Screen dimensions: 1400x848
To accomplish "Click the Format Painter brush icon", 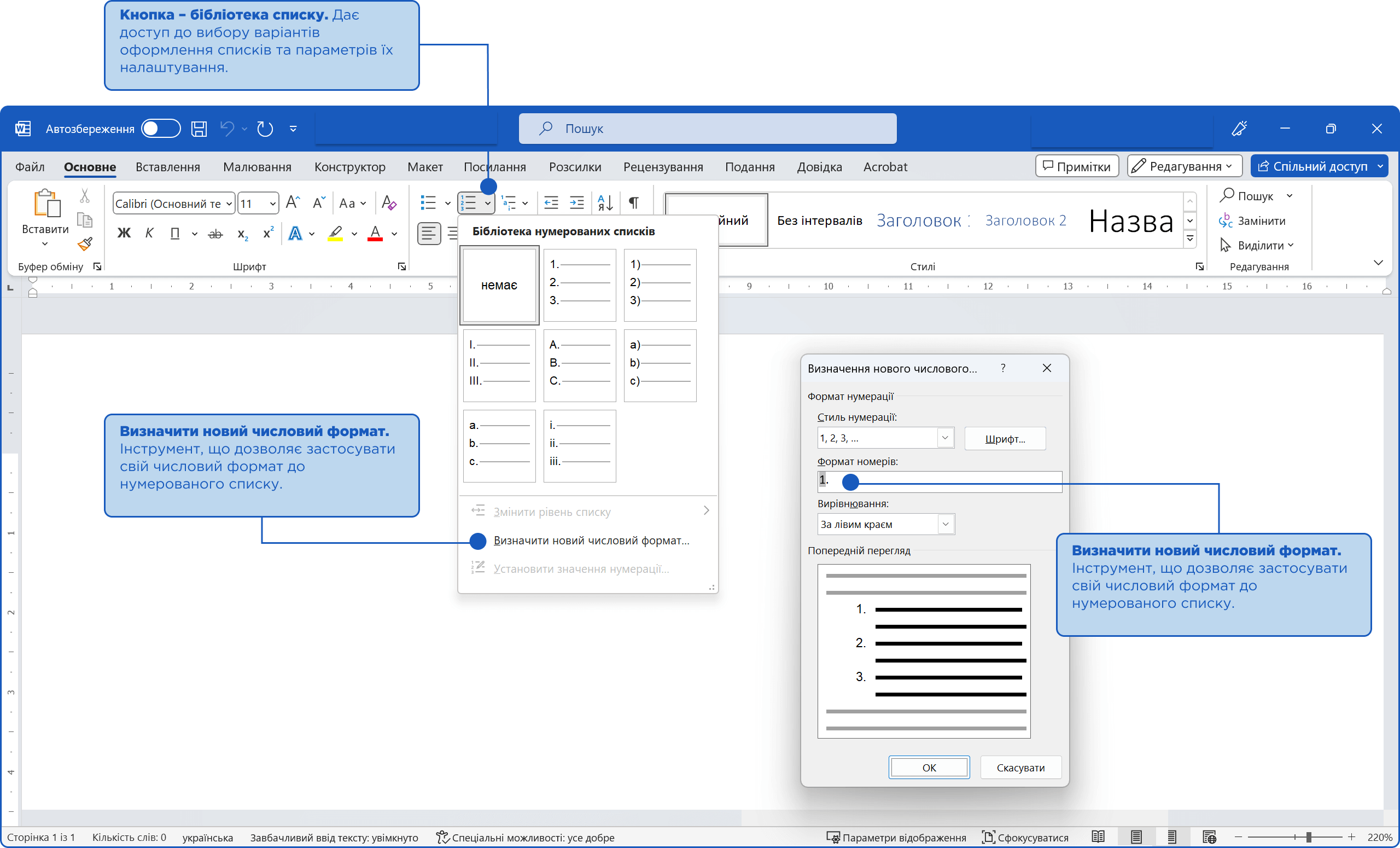I will coord(85,244).
